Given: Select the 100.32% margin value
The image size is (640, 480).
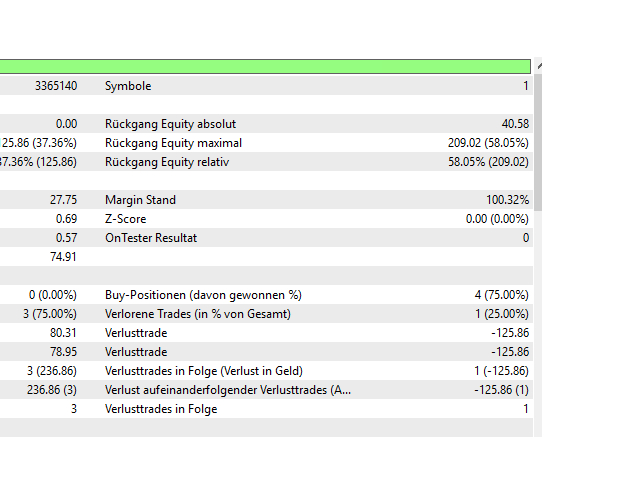Looking at the screenshot, I should pyautogui.click(x=507, y=200).
